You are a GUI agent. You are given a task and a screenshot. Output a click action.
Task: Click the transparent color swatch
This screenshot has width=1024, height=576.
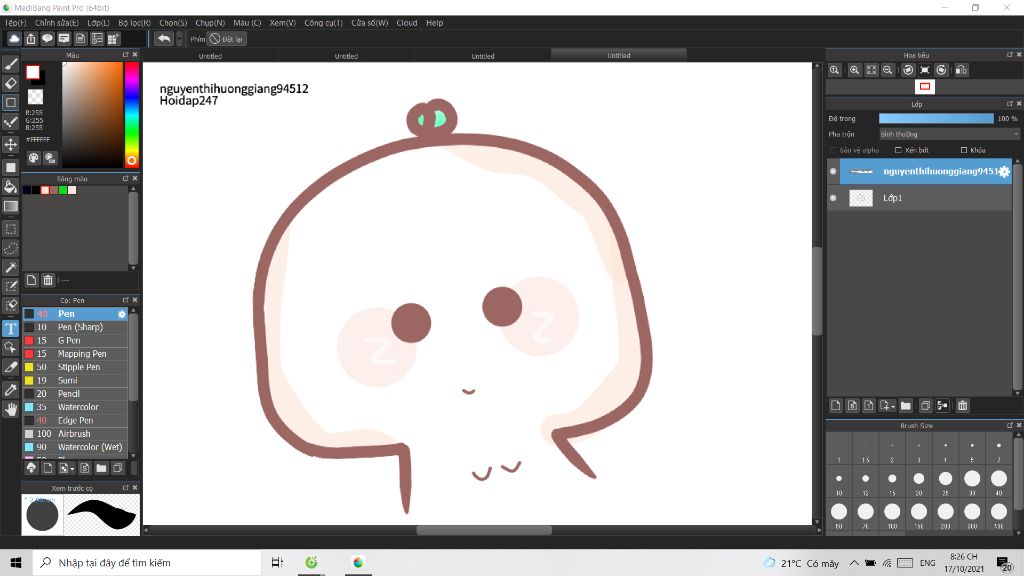(35, 97)
